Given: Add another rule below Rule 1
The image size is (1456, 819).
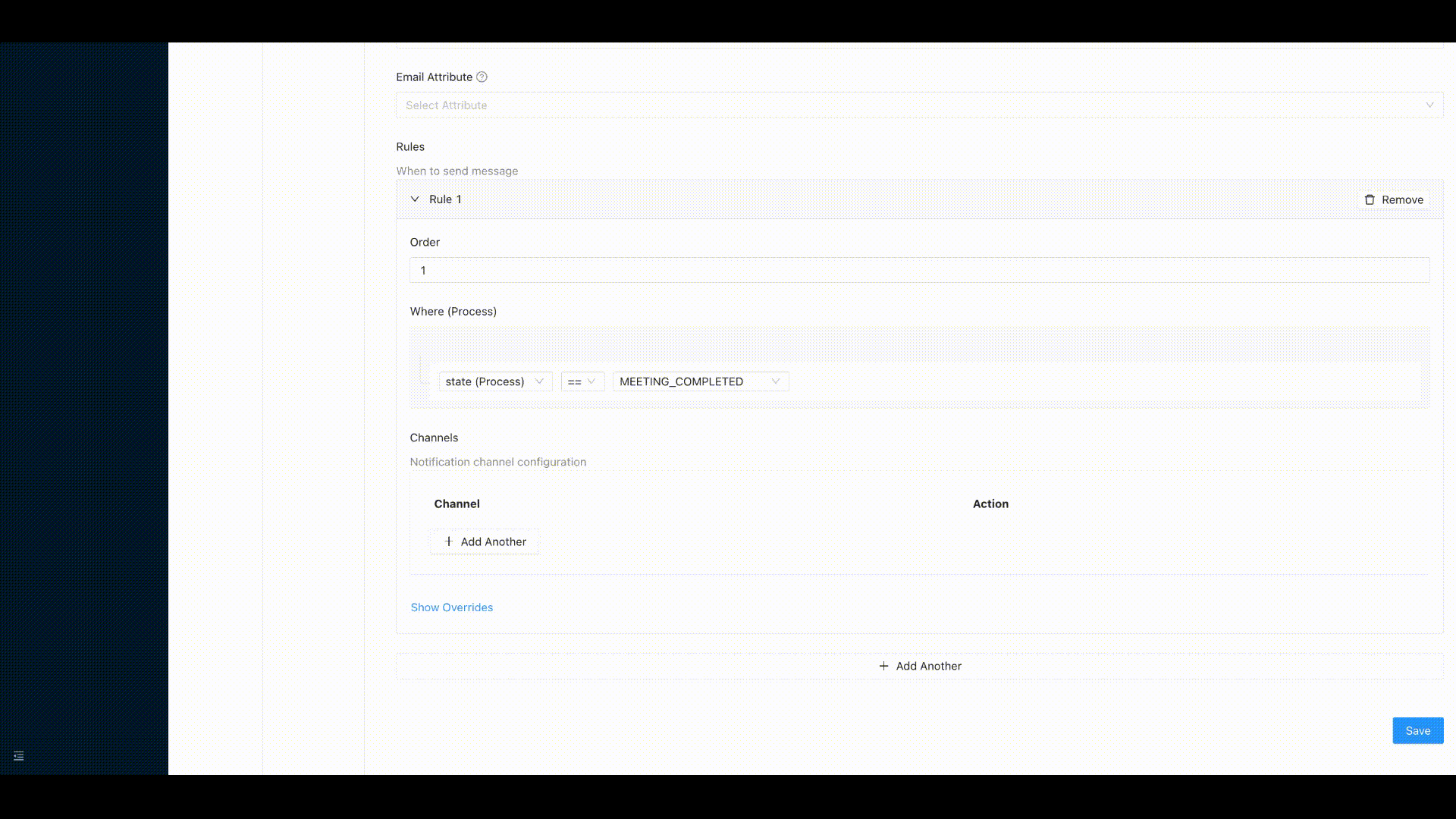Looking at the screenshot, I should (919, 666).
